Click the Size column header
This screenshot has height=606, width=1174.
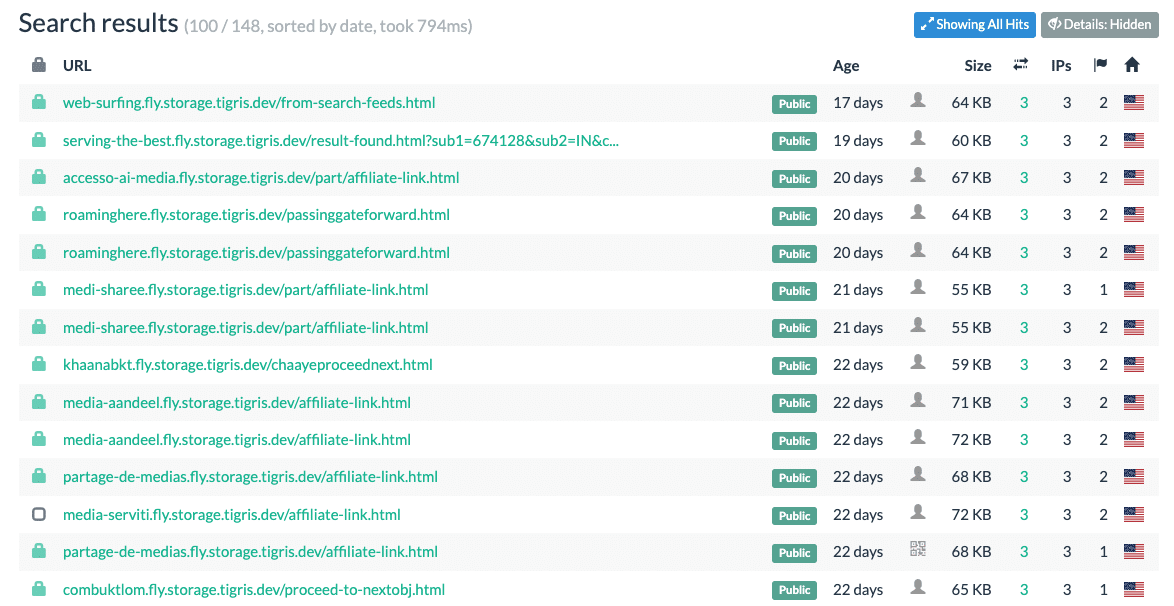click(978, 66)
